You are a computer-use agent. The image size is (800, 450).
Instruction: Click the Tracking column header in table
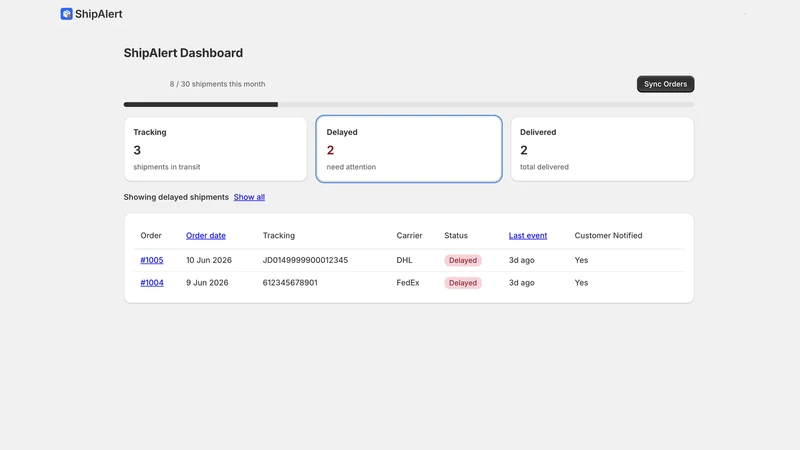[x=279, y=236]
